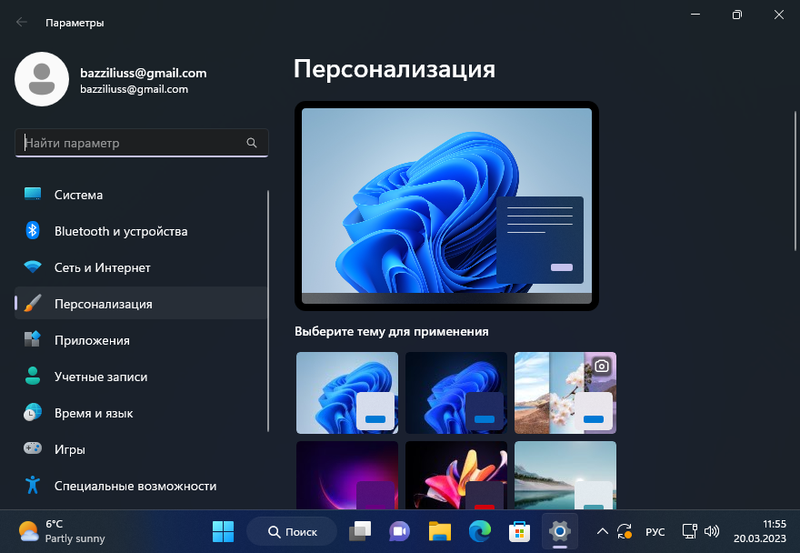Screen dimensions: 800x553
Task: Apply the dark Windows bloom theme
Action: click(x=456, y=392)
